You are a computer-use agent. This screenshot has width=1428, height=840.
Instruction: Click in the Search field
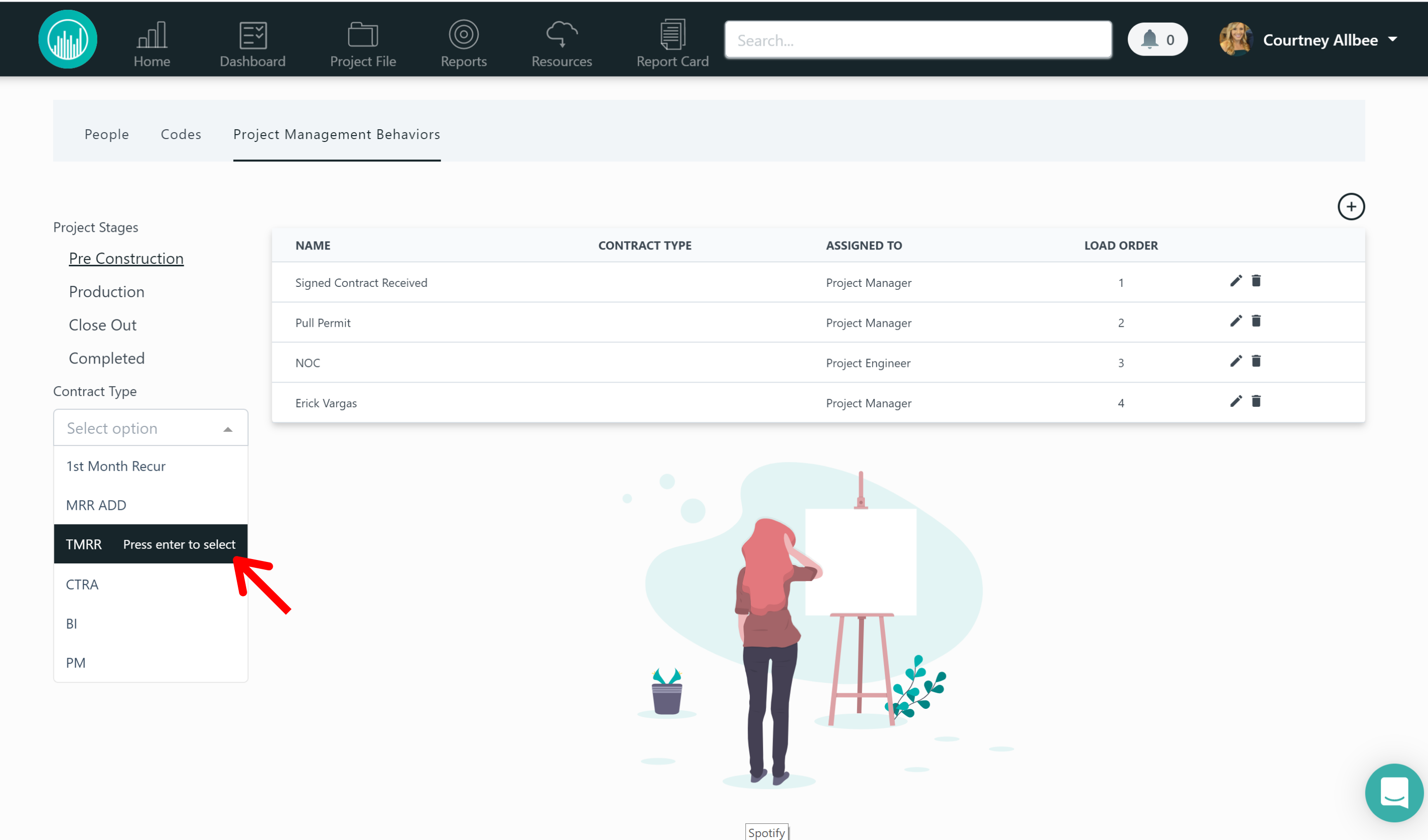tap(918, 40)
